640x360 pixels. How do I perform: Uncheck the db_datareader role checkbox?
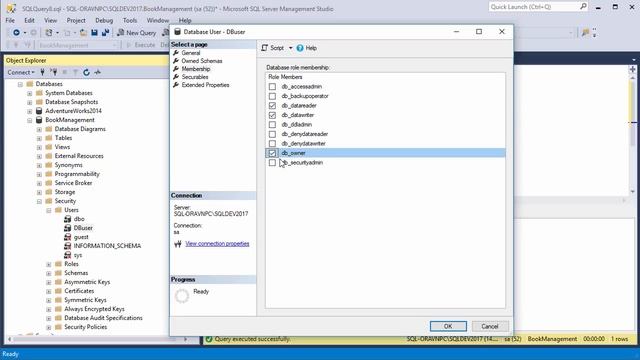click(x=272, y=105)
